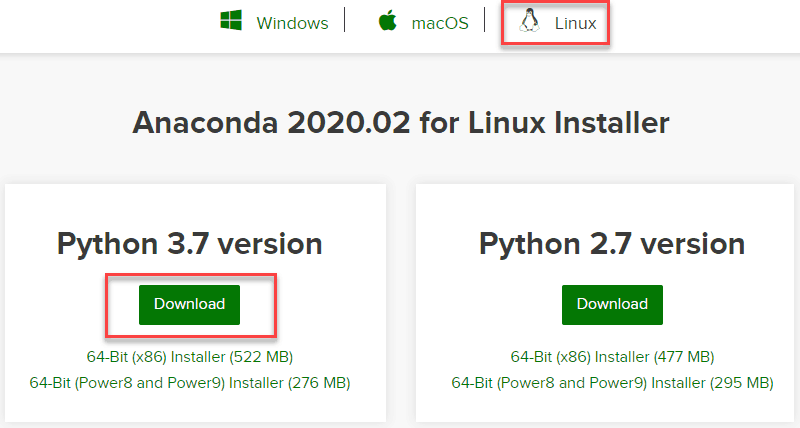Click the Apple macOS logo icon
This screenshot has height=428, width=800.
388,21
